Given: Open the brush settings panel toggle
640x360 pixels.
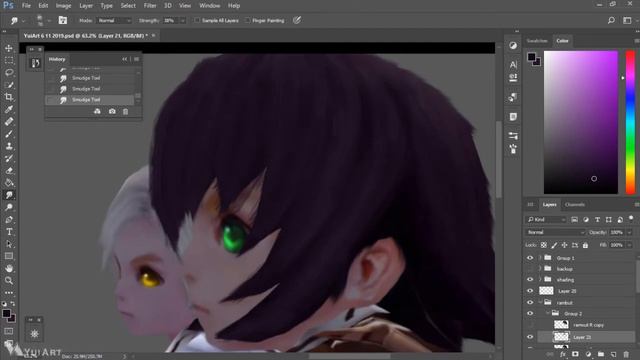Looking at the screenshot, I should point(62,20).
